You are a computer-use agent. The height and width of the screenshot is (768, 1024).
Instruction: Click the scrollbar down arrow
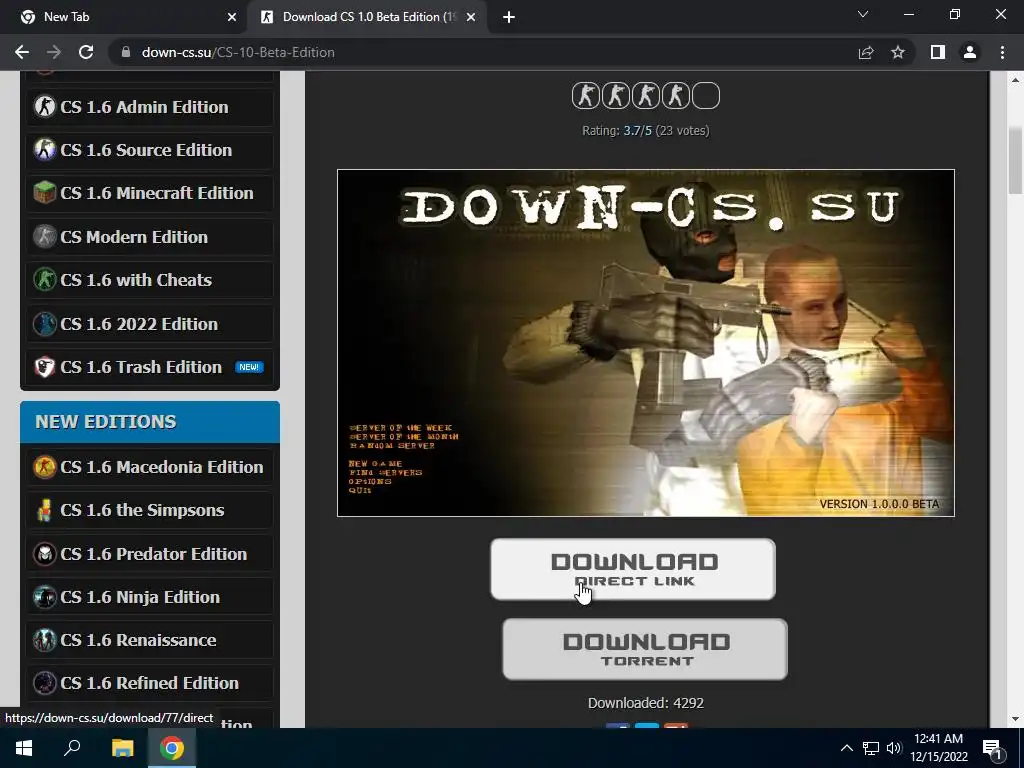click(x=1015, y=719)
